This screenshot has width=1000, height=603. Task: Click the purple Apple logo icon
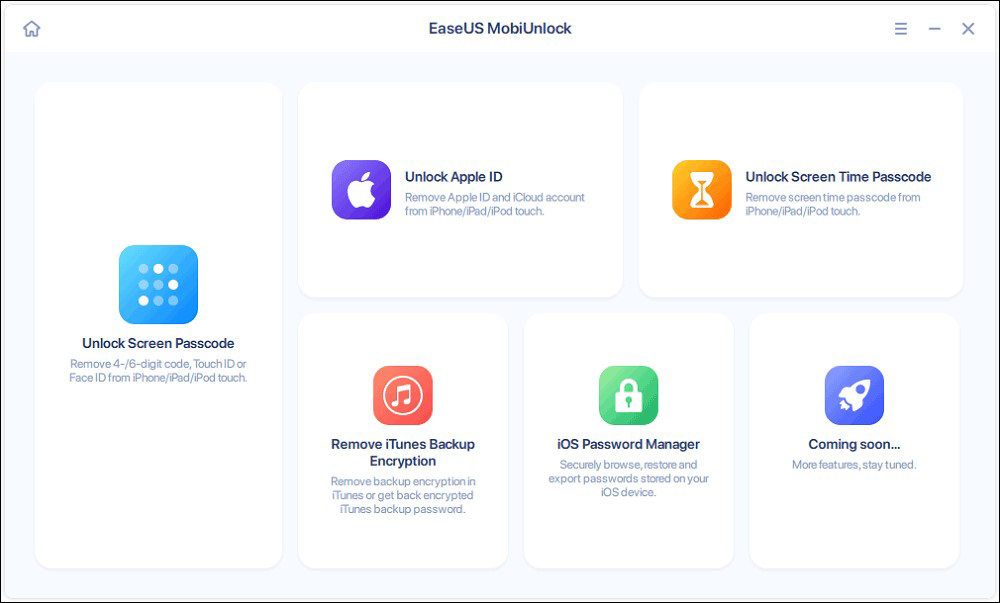[361, 189]
